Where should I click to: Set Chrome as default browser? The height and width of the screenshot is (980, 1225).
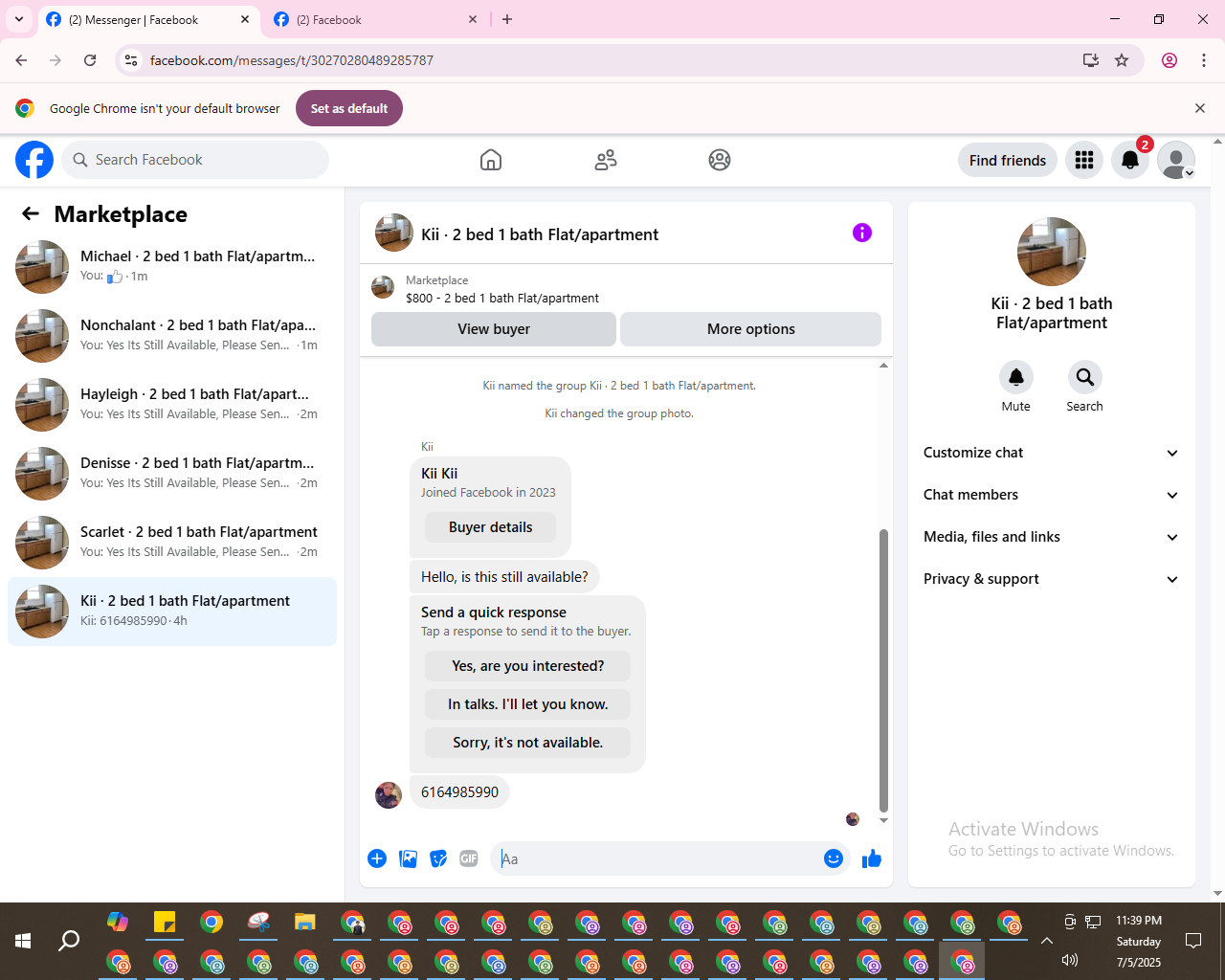pos(349,108)
